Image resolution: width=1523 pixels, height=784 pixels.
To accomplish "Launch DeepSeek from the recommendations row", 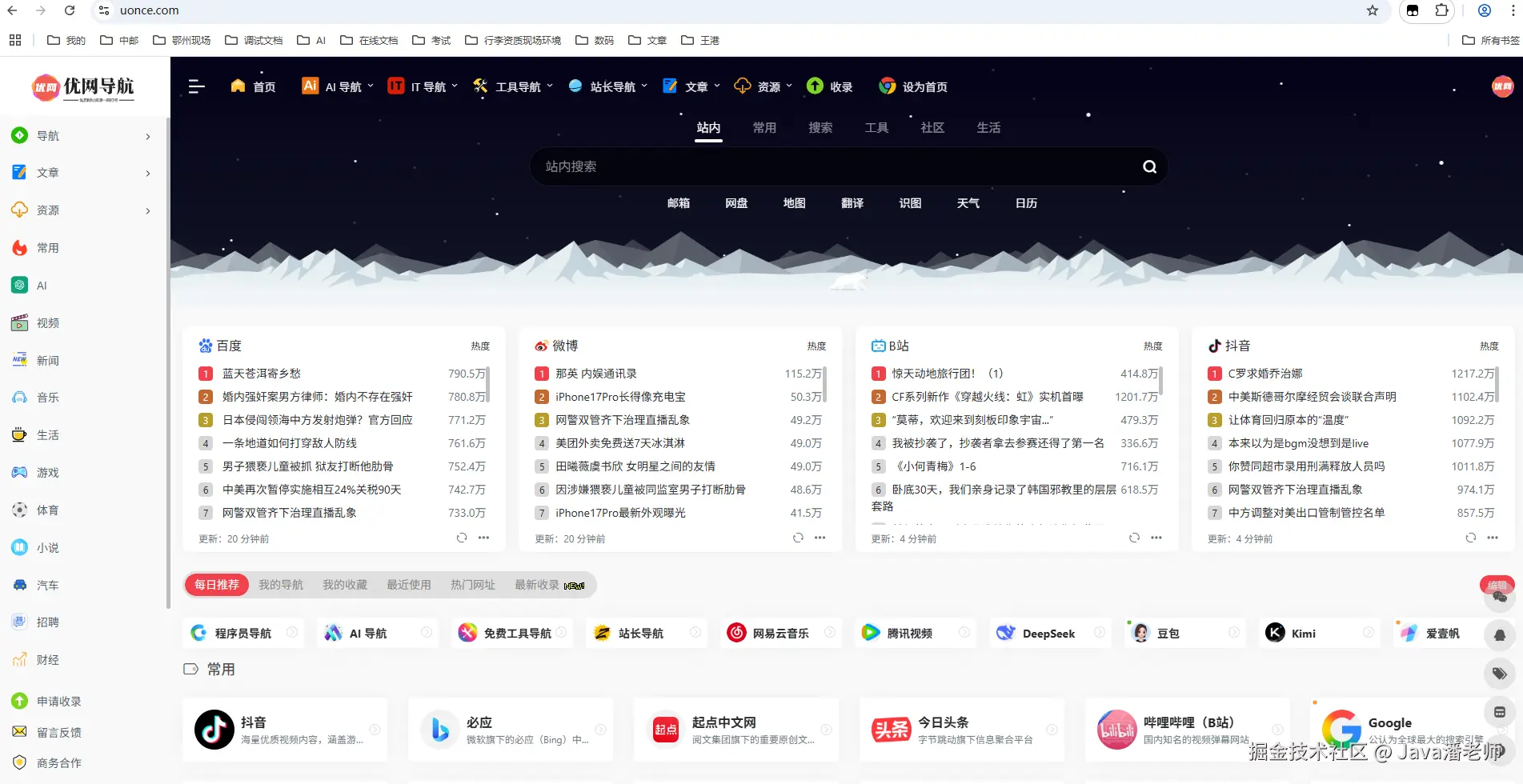I will pyautogui.click(x=1049, y=633).
